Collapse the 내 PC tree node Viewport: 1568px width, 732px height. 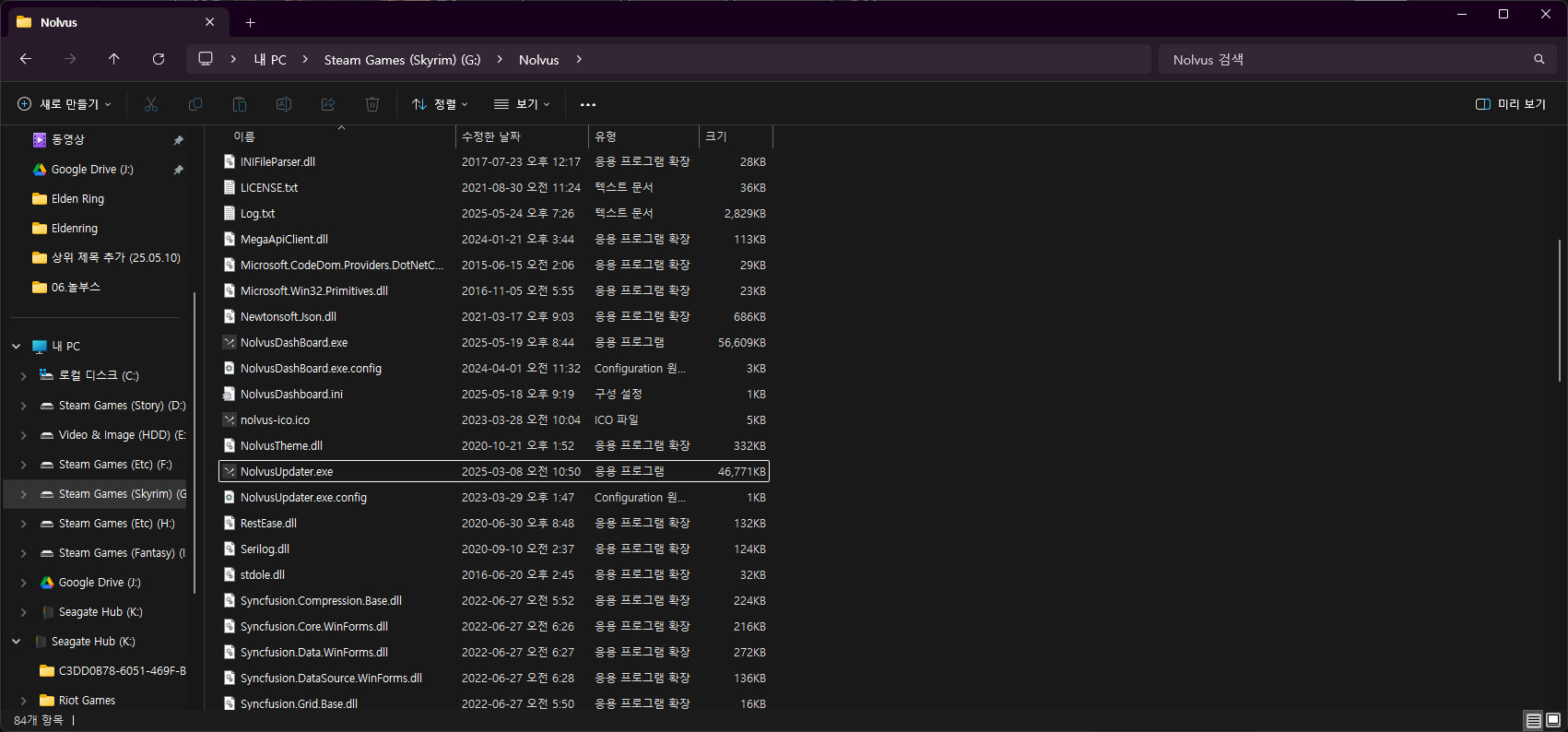[16, 347]
